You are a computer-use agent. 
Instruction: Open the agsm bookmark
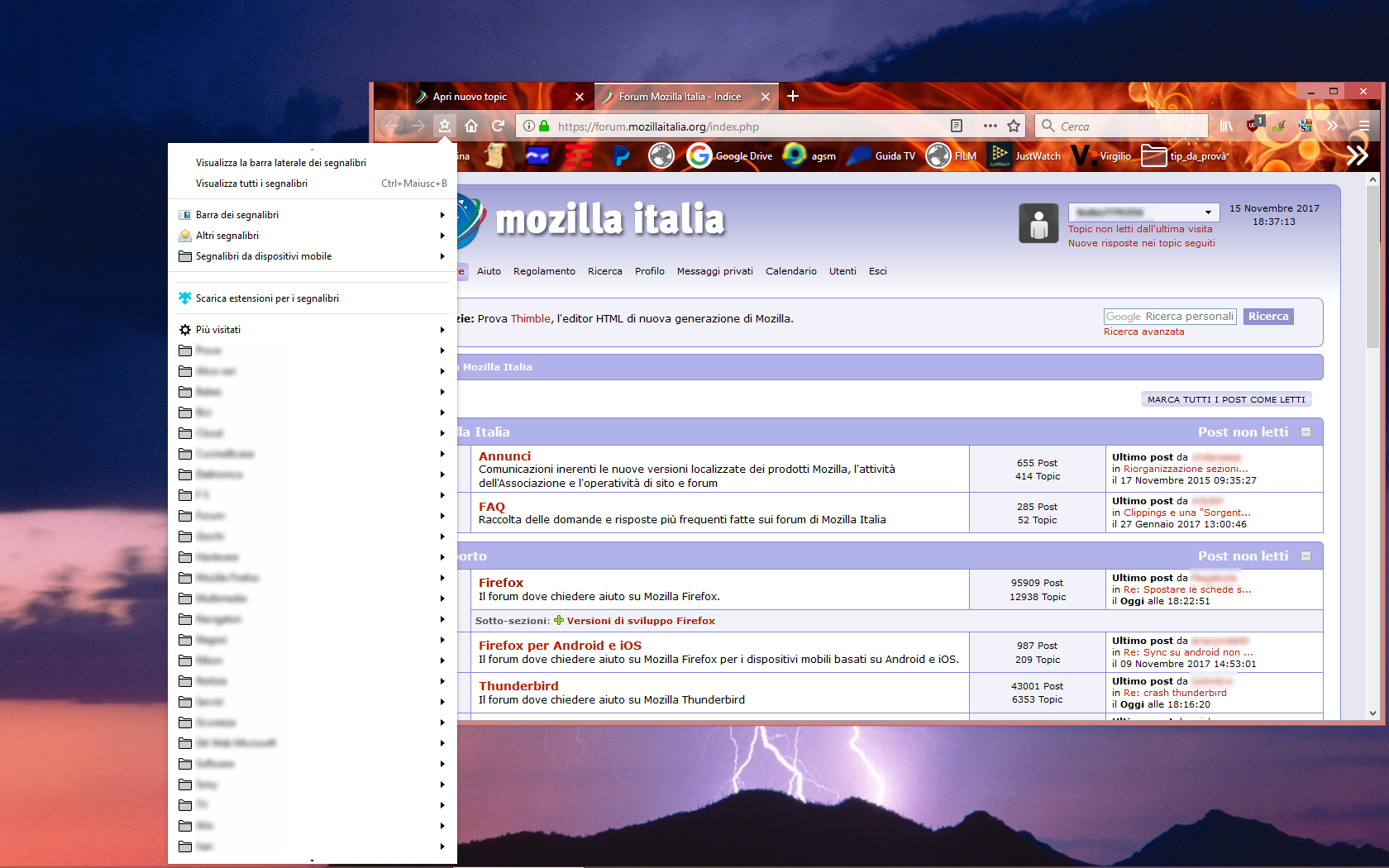(x=809, y=155)
